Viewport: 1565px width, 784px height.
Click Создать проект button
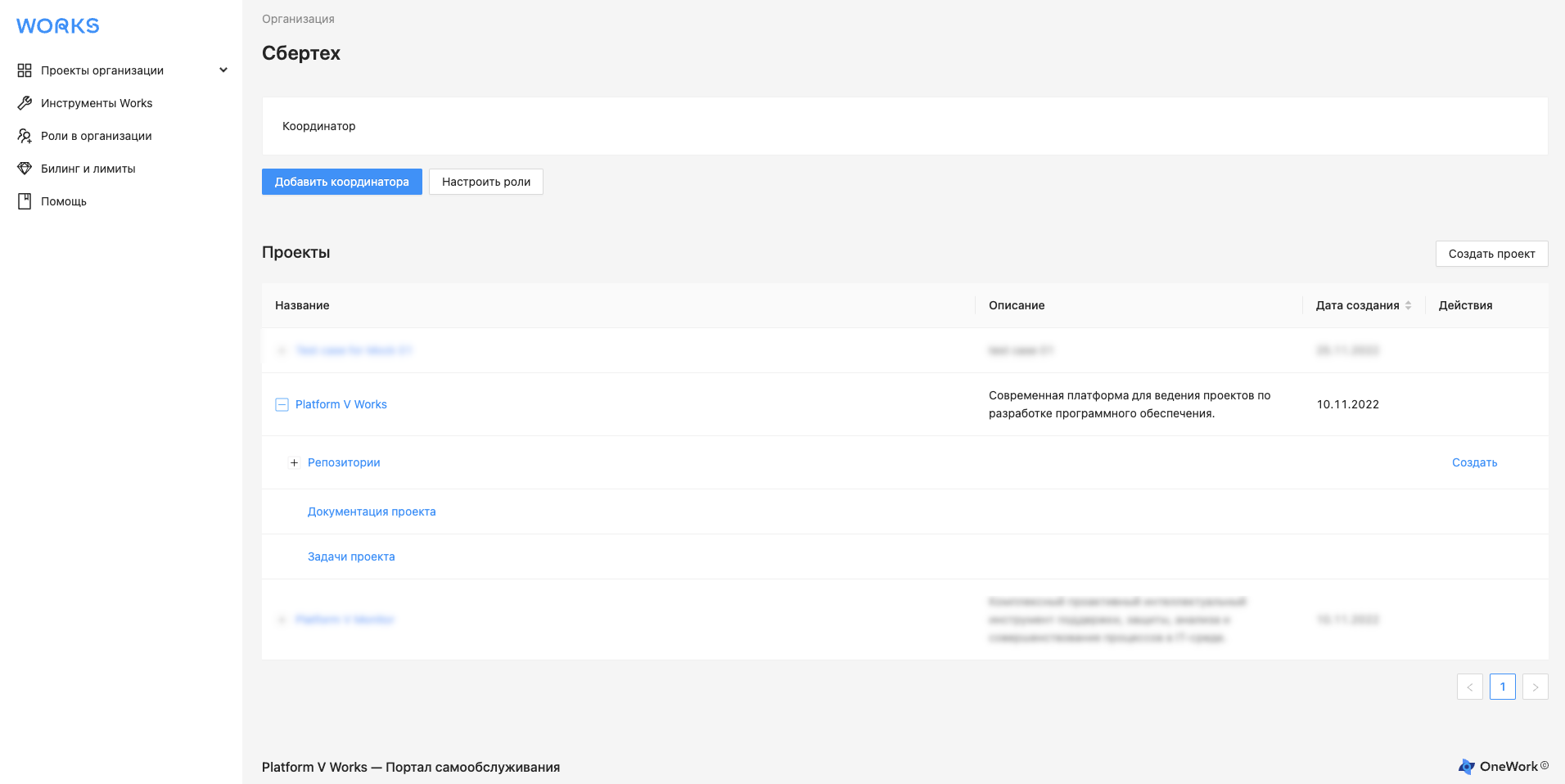(1491, 254)
